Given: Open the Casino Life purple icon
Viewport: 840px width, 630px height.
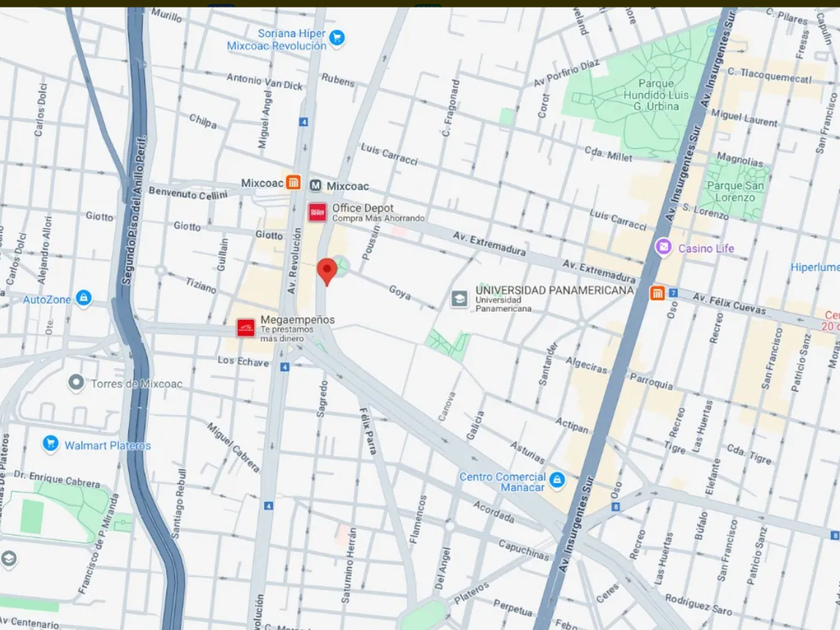Looking at the screenshot, I should 664,247.
